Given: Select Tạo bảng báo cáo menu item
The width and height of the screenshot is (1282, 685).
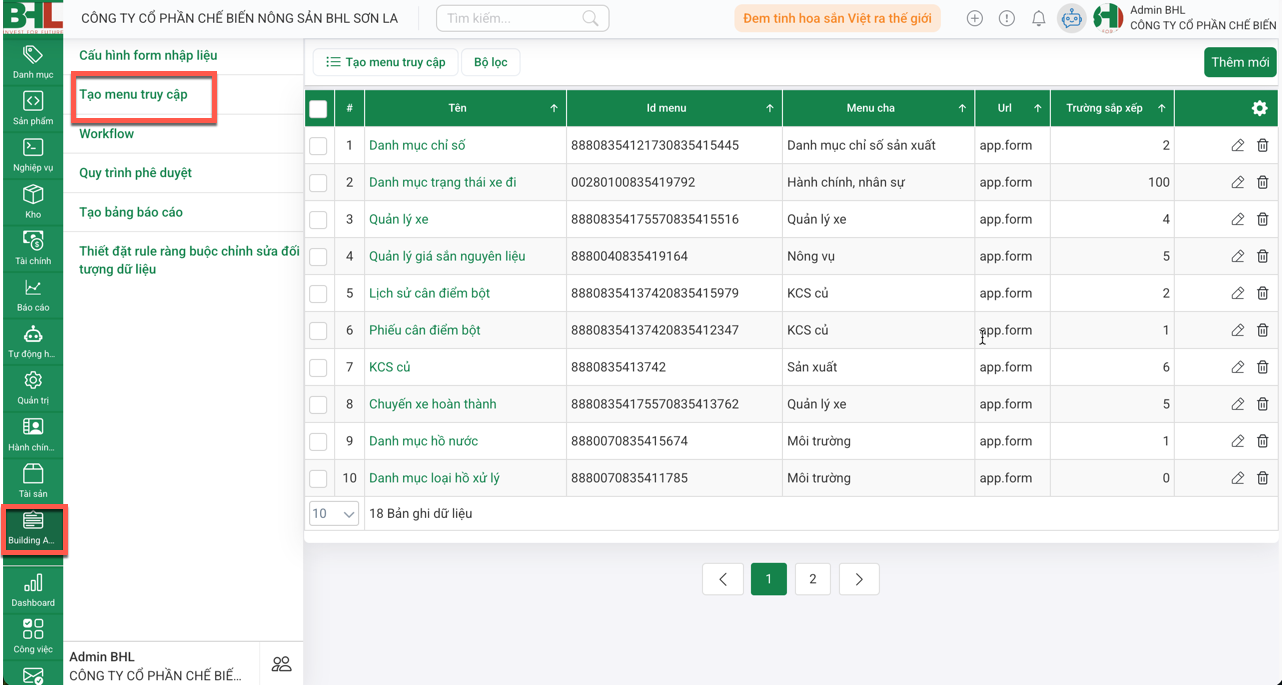Looking at the screenshot, I should point(131,212).
